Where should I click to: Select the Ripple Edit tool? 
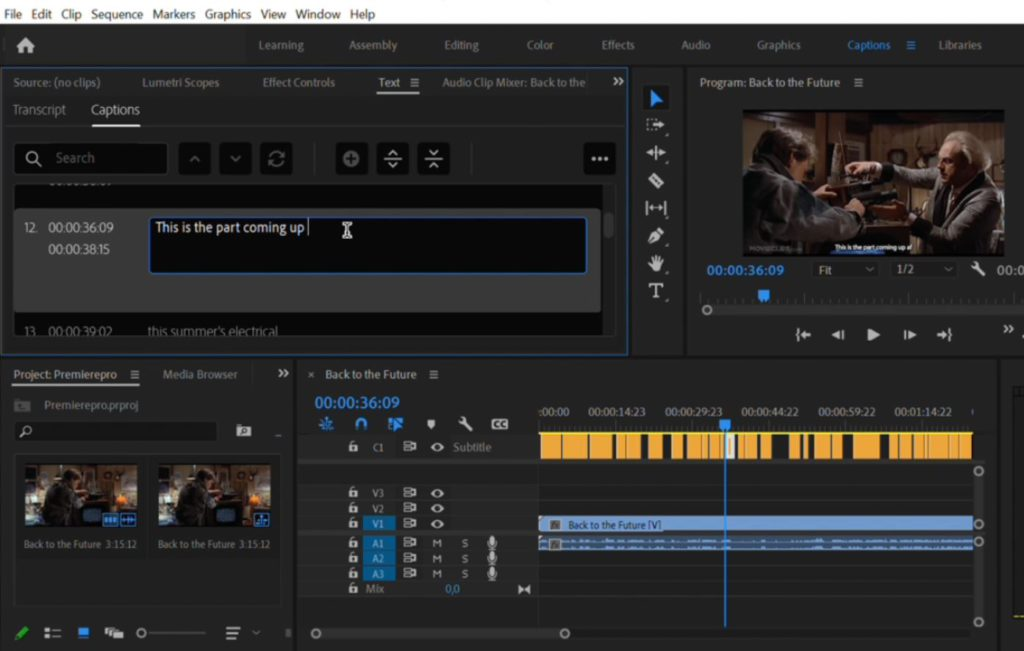656,153
